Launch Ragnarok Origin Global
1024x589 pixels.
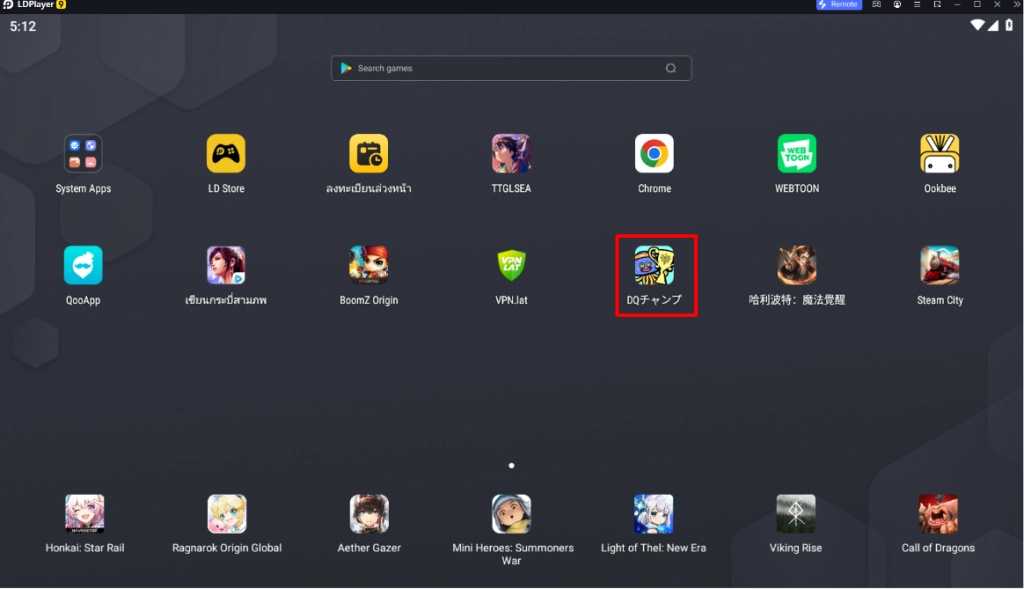(x=227, y=514)
